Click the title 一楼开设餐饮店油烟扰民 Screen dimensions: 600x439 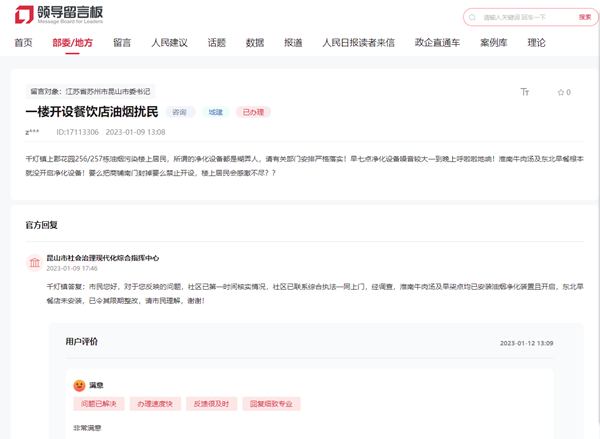[92, 112]
